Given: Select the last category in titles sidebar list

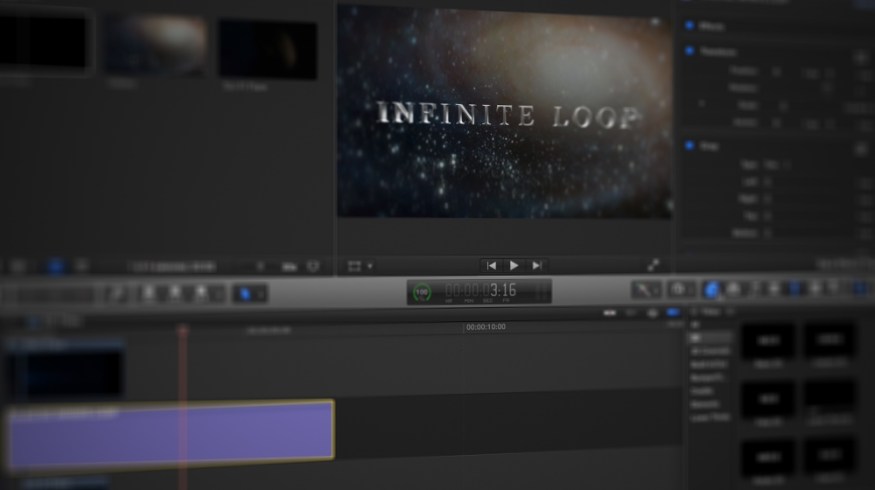Looking at the screenshot, I should pos(711,417).
